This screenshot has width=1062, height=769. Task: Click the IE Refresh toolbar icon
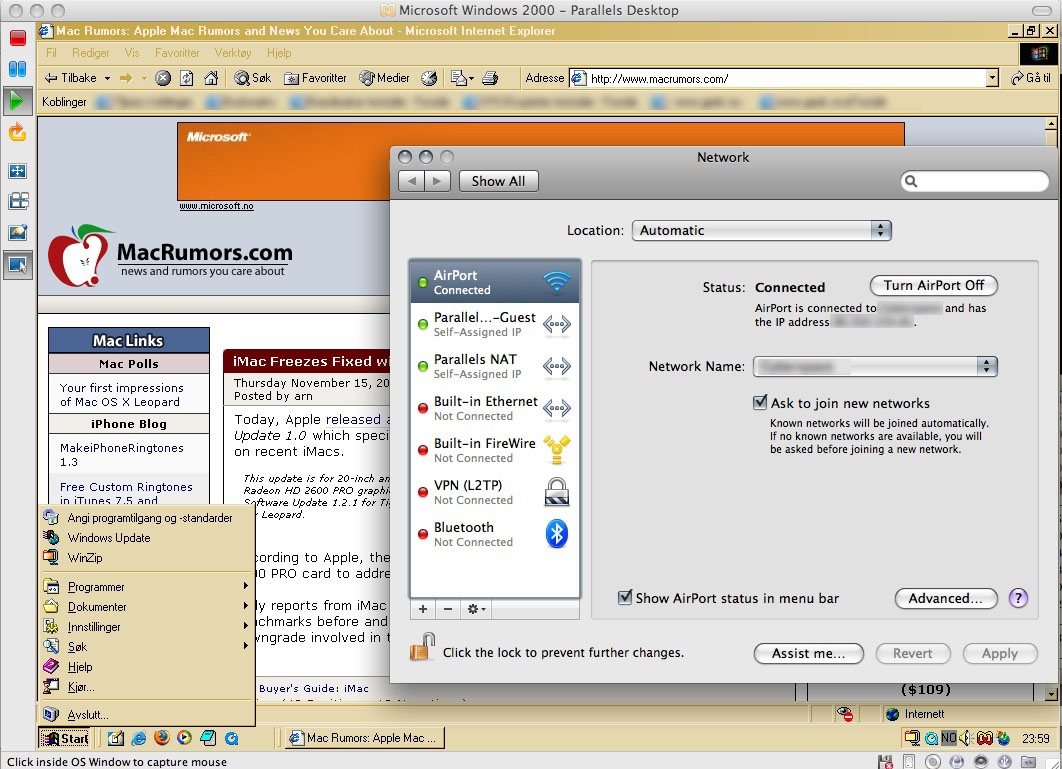pos(187,78)
